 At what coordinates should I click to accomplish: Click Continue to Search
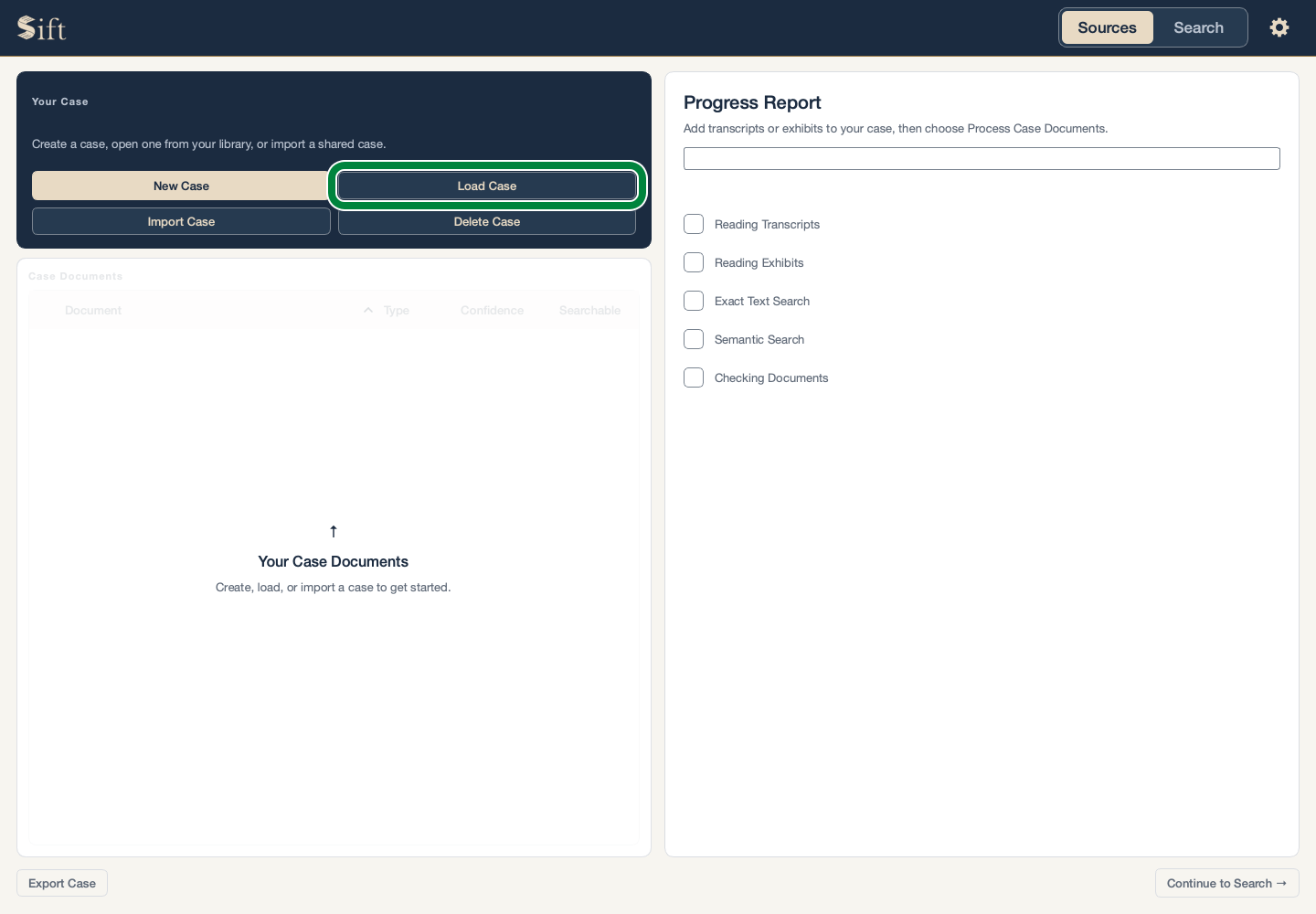pyautogui.click(x=1226, y=883)
